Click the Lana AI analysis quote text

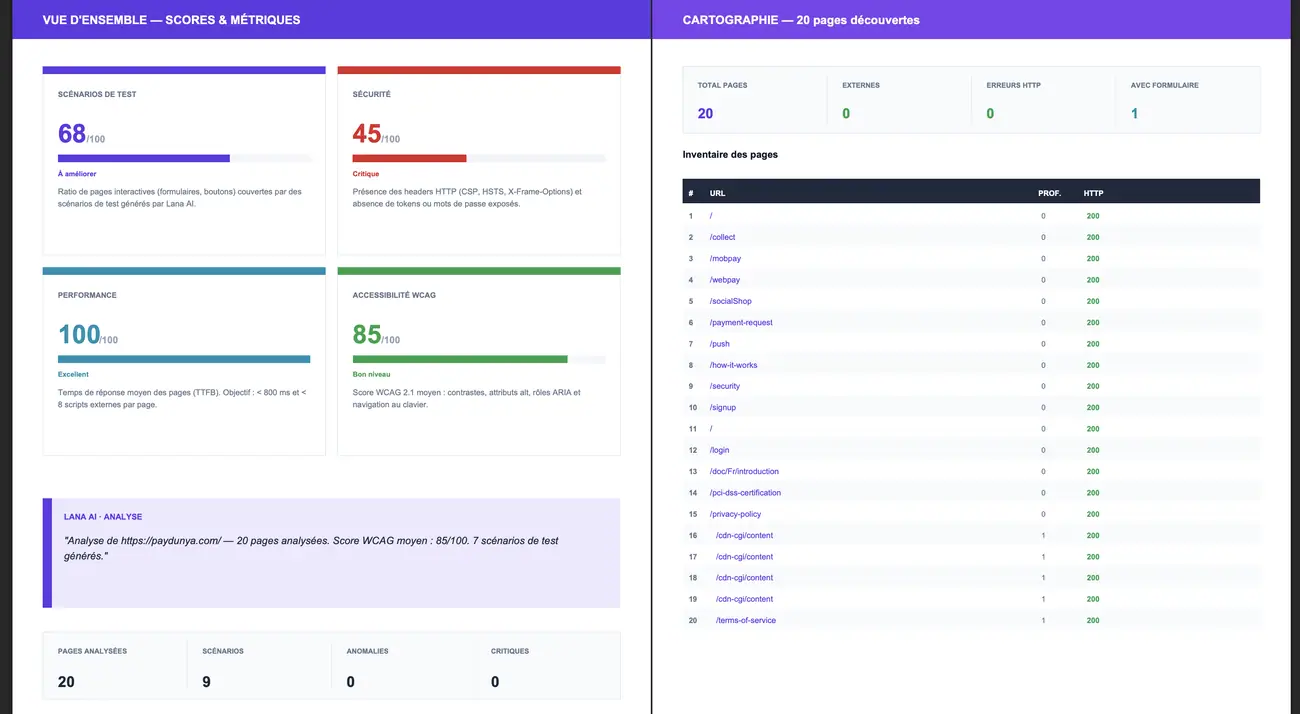pos(311,548)
